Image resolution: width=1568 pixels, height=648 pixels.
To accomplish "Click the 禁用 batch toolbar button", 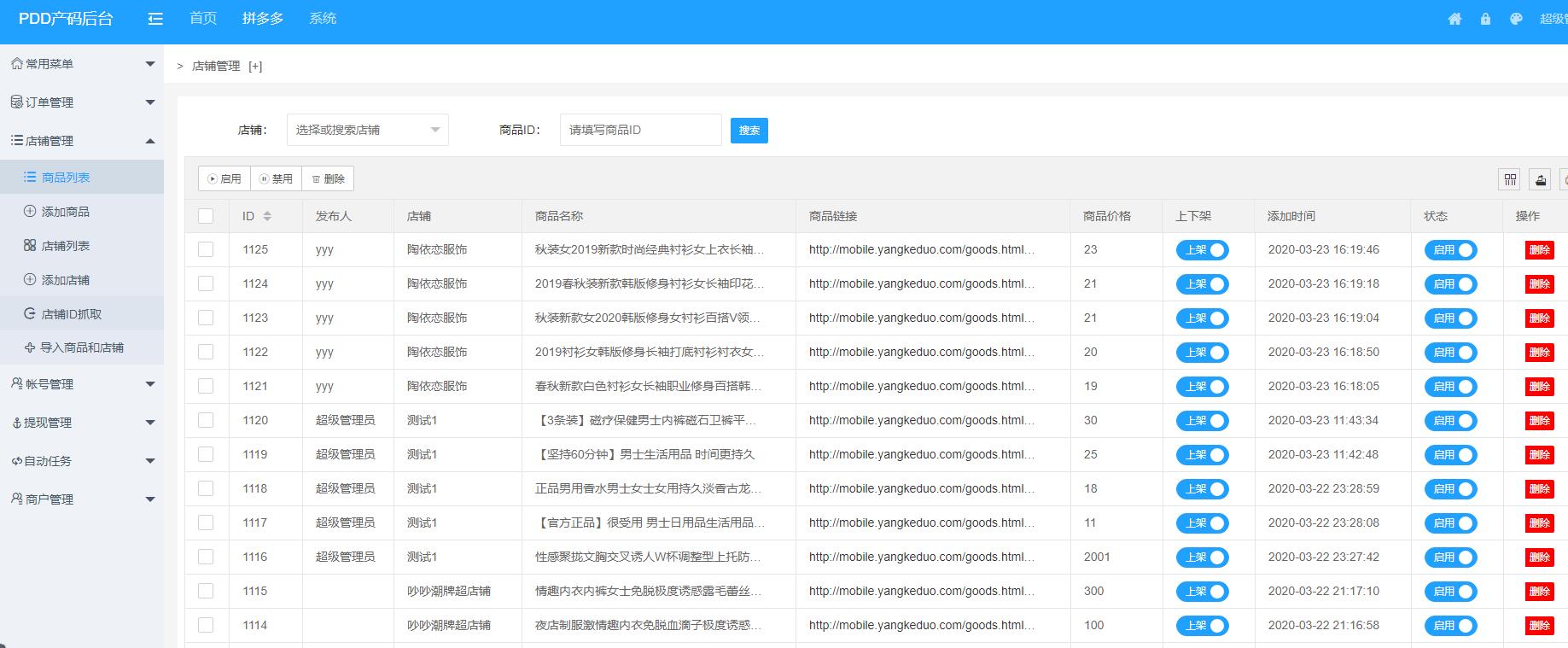I will click(x=276, y=178).
